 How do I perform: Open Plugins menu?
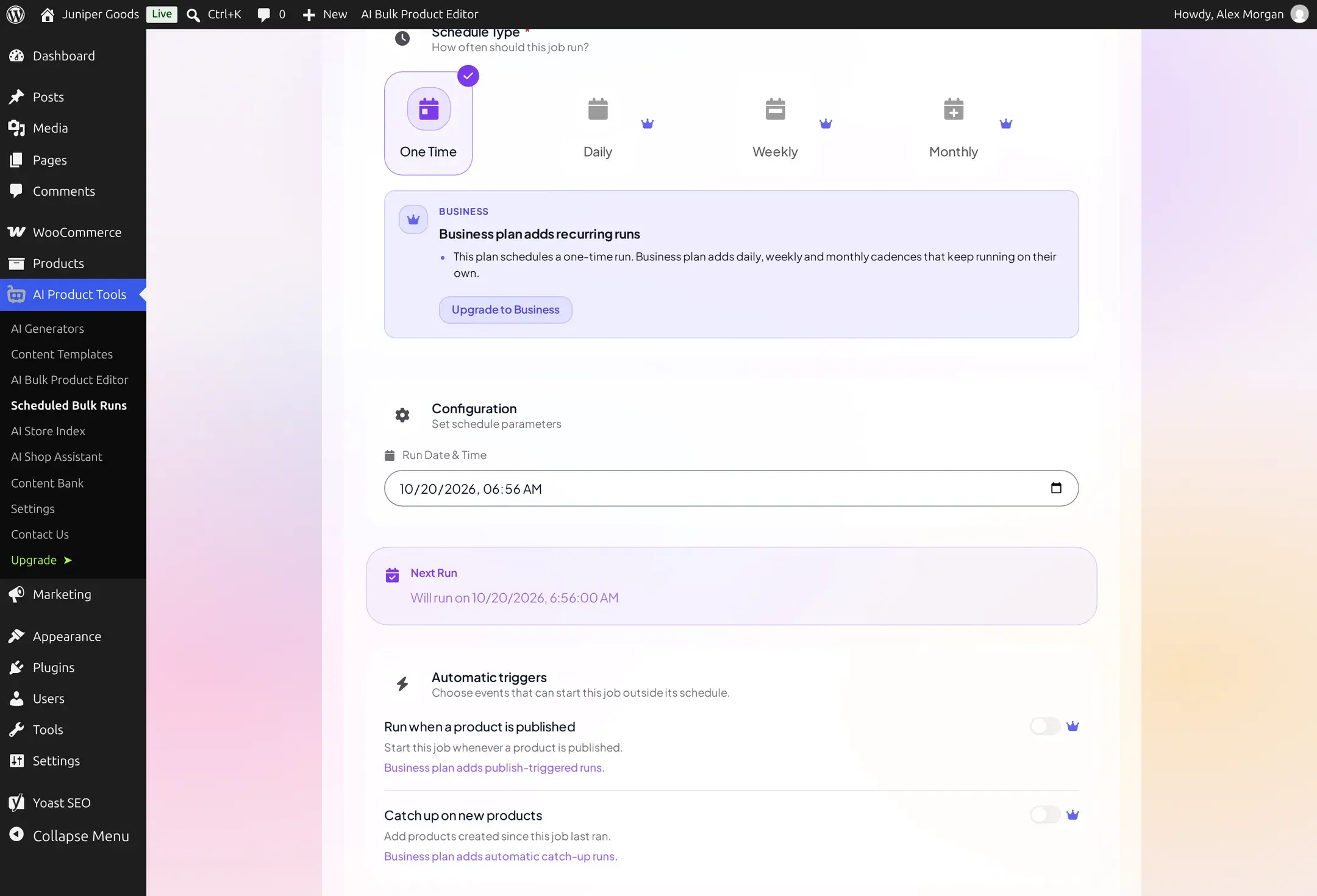pos(73,667)
